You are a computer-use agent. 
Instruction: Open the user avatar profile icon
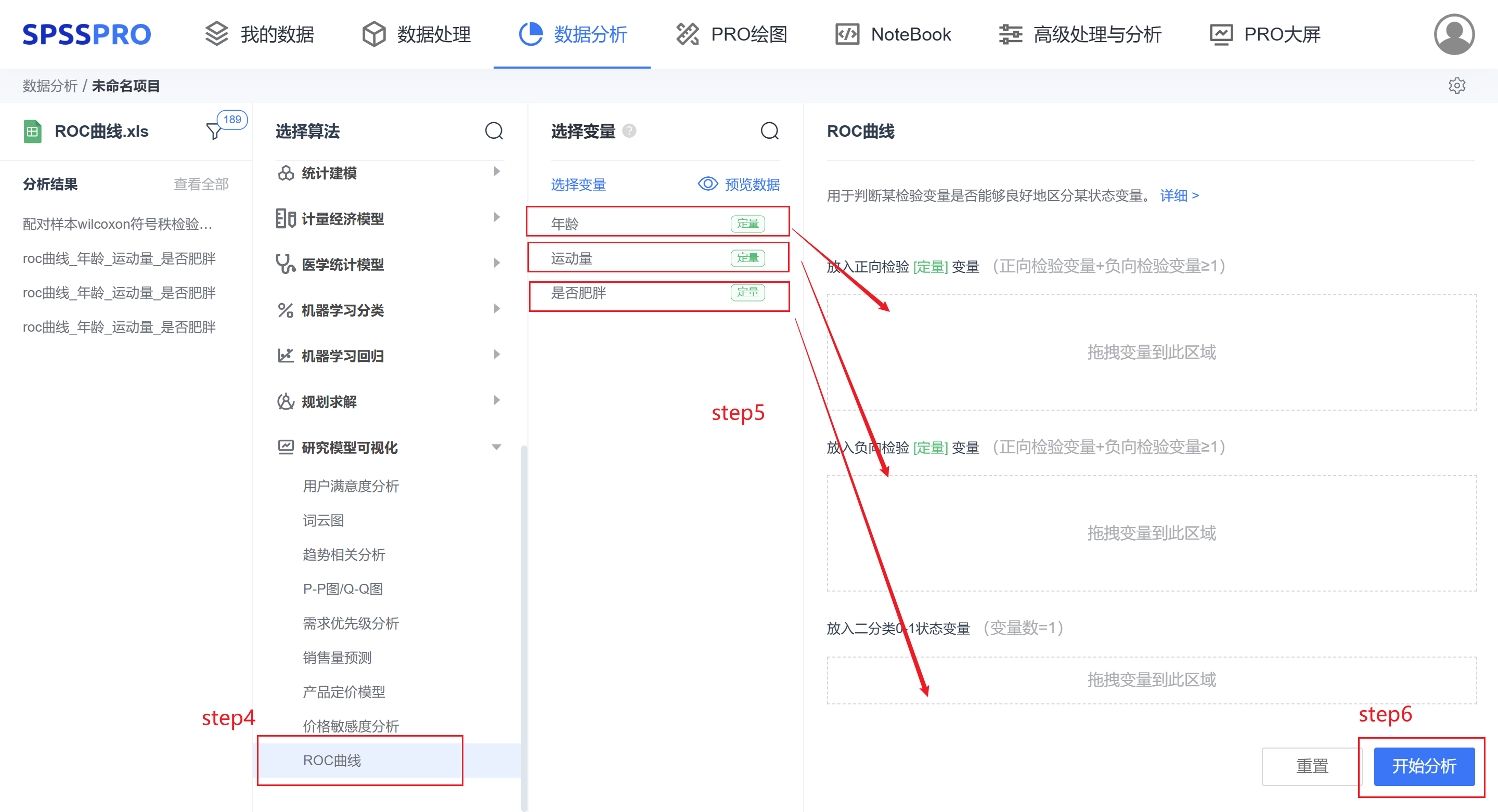[x=1453, y=34]
